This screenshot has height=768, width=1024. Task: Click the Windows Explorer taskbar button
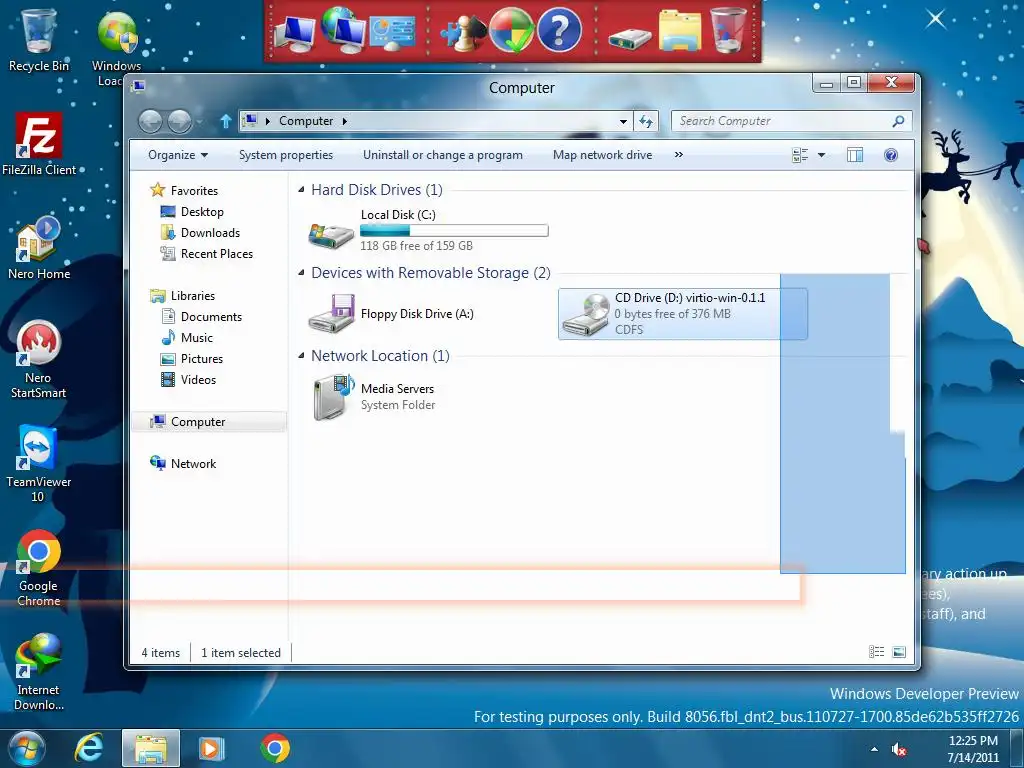[151, 748]
